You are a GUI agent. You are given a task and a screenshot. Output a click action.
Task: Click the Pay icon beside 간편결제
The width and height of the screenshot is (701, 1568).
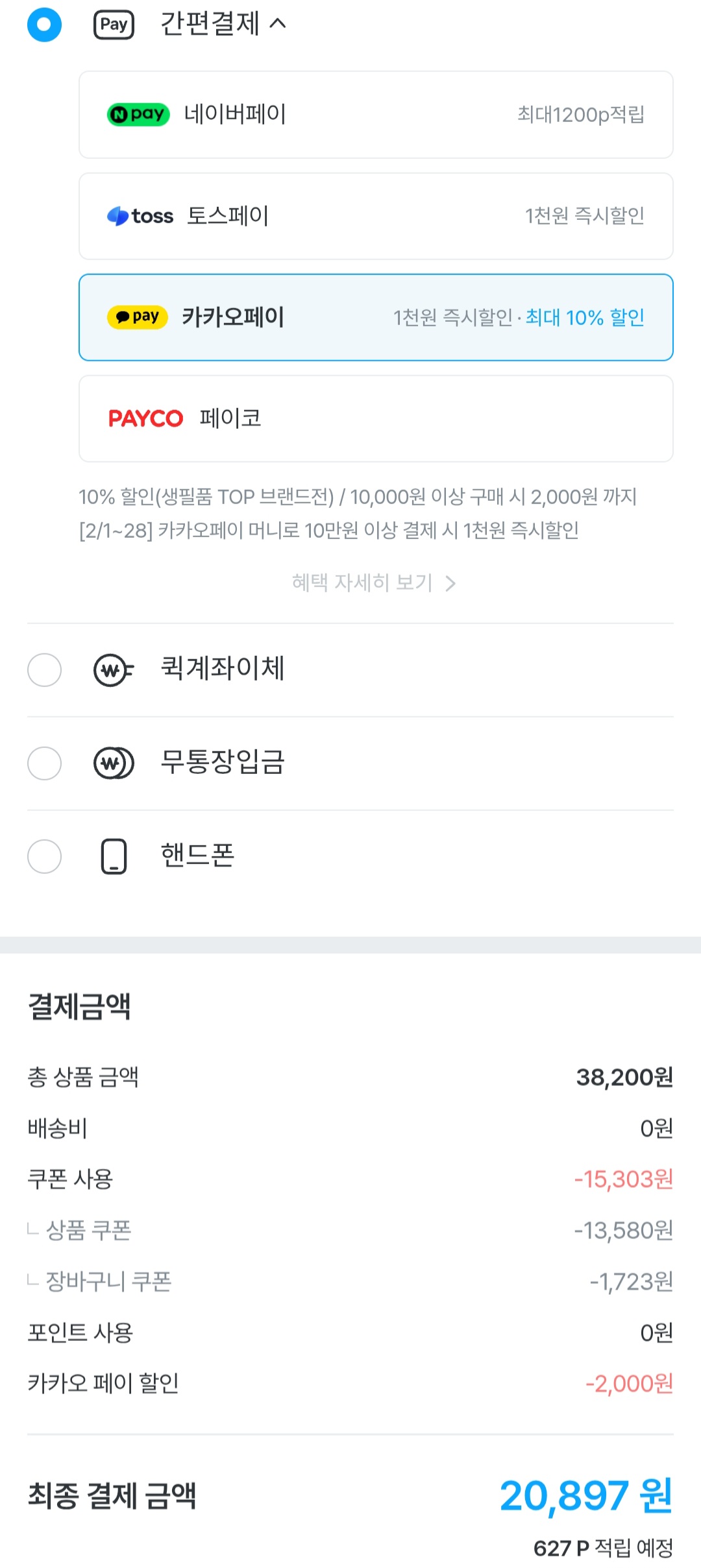[114, 25]
